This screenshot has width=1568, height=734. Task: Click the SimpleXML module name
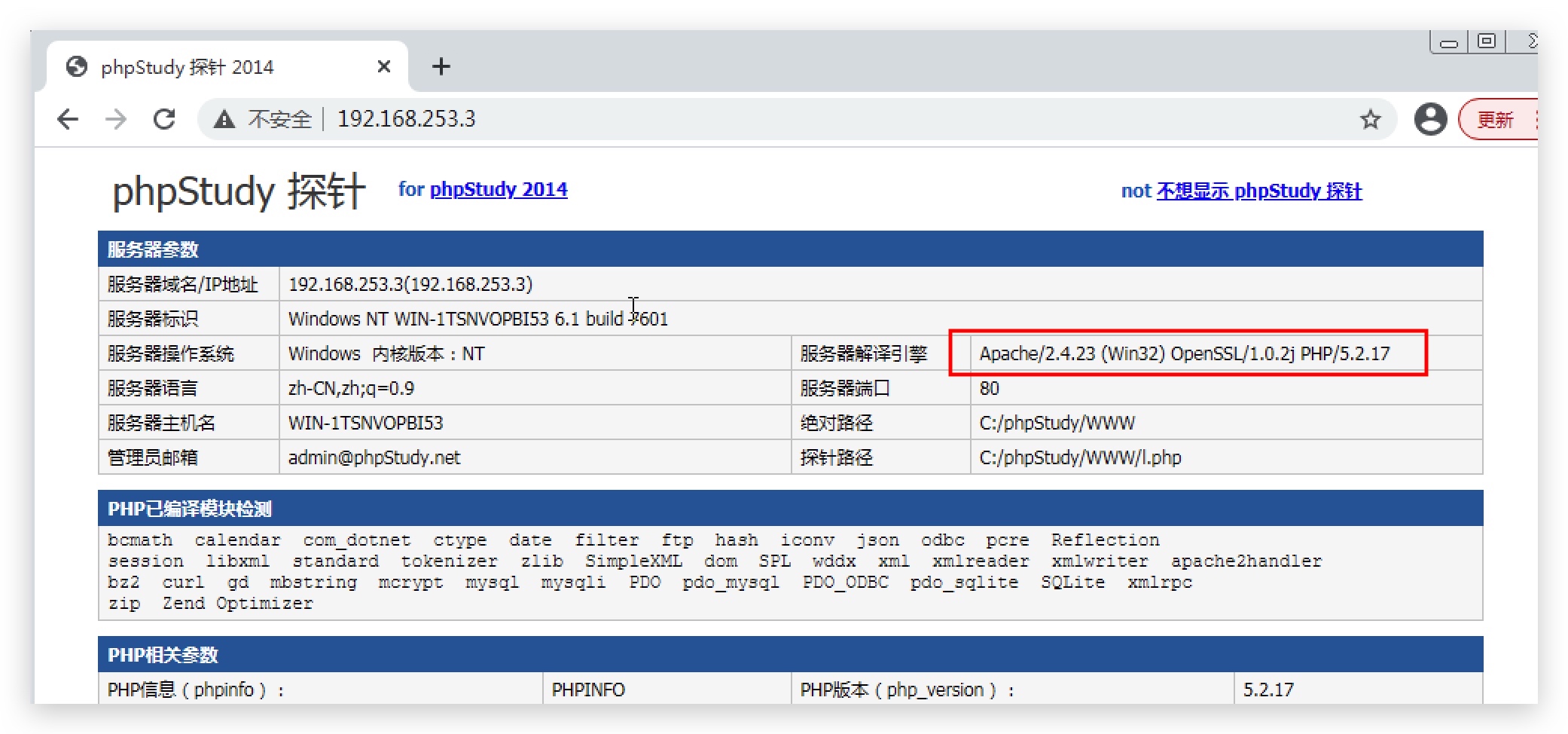coord(633,561)
